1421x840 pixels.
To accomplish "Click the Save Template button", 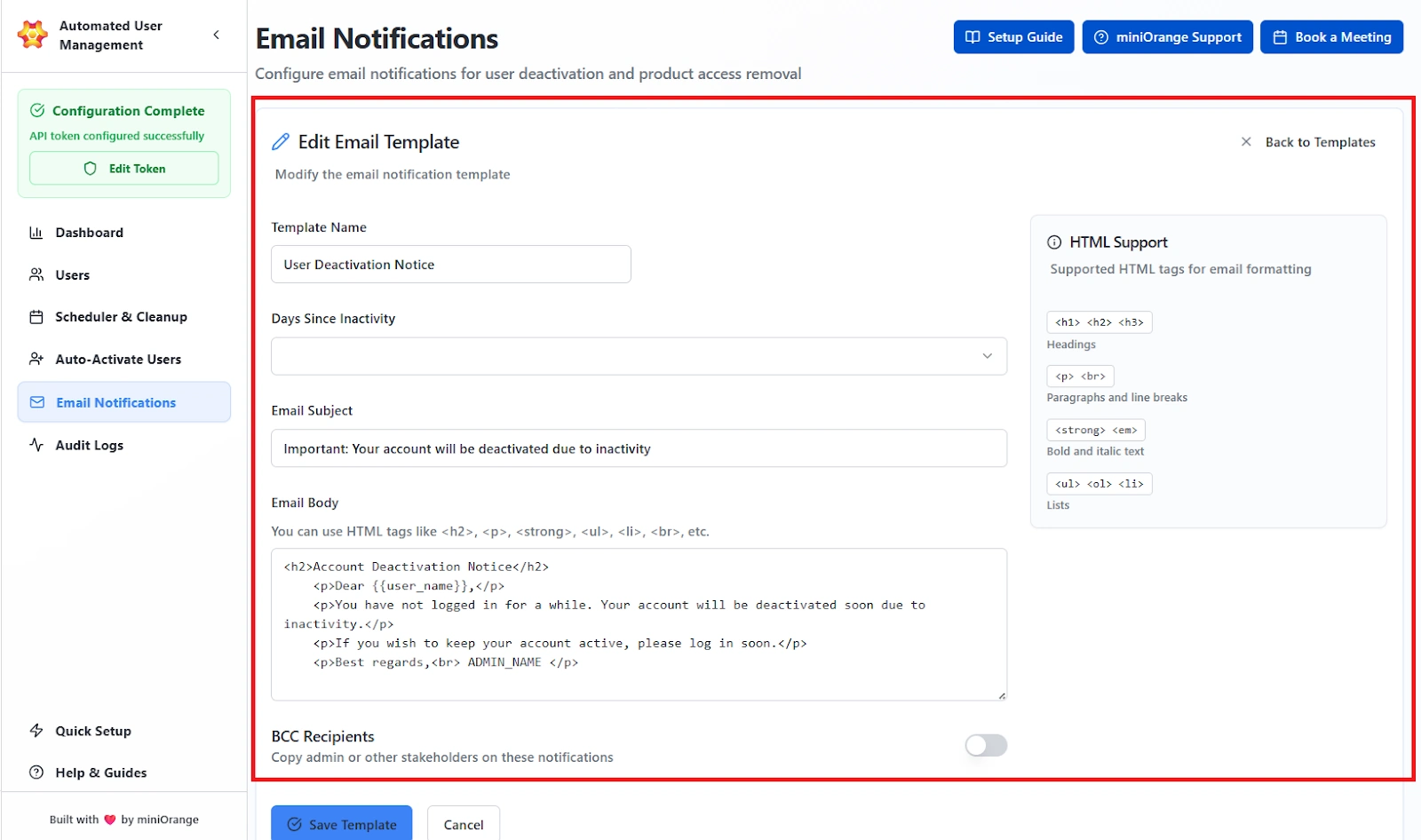I will click(x=341, y=823).
